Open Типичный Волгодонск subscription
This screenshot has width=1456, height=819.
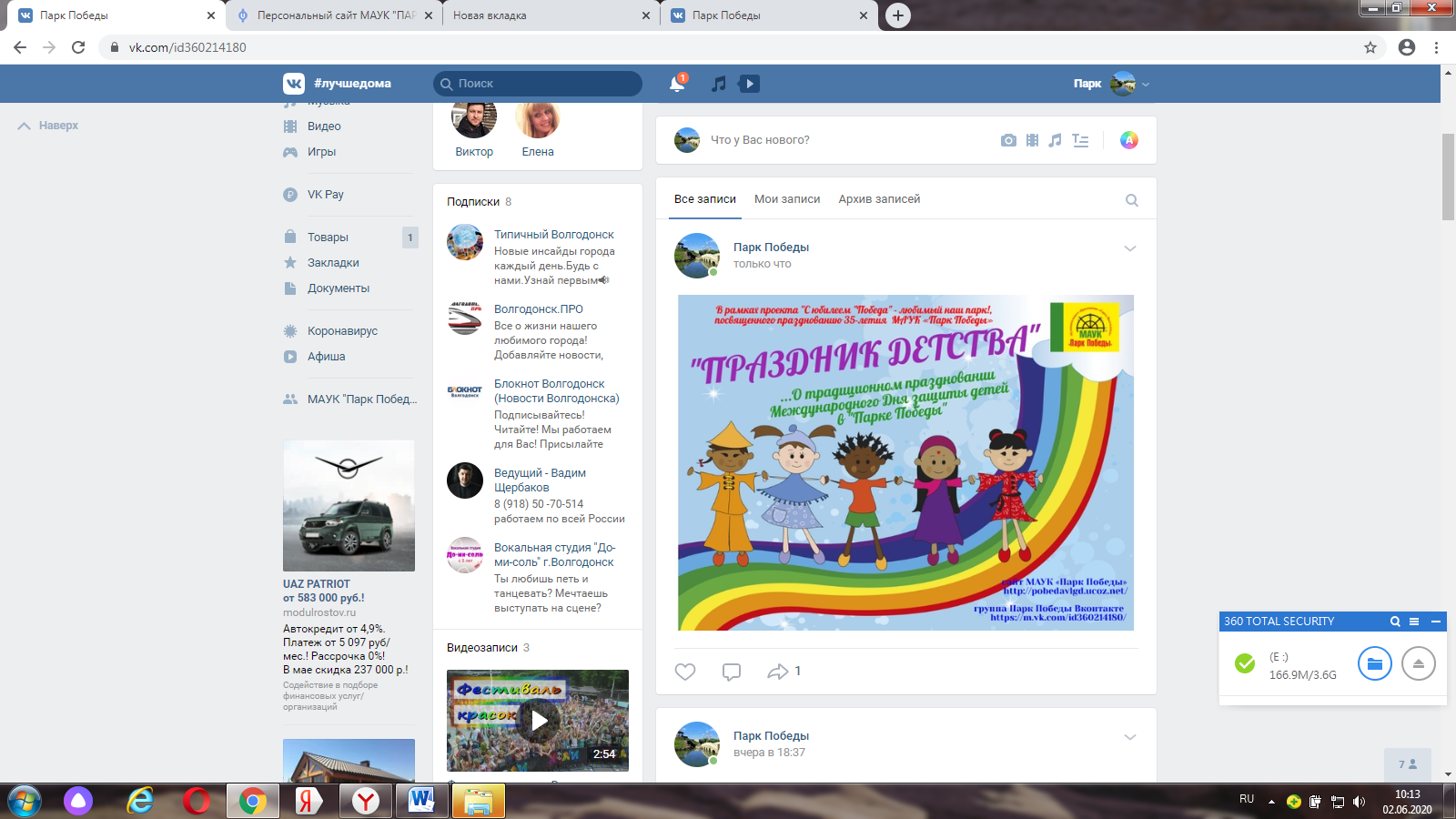click(x=554, y=235)
